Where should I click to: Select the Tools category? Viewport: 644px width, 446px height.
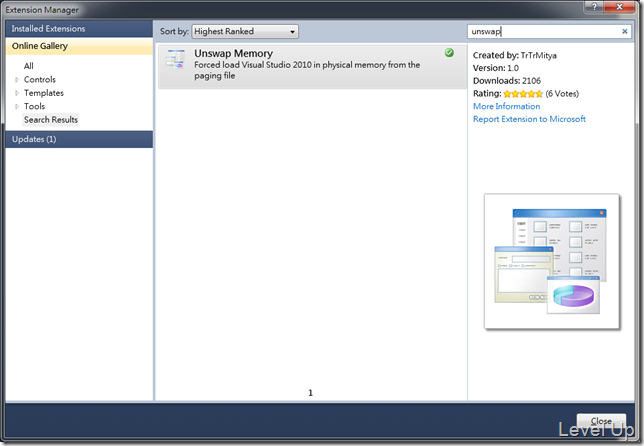point(34,106)
